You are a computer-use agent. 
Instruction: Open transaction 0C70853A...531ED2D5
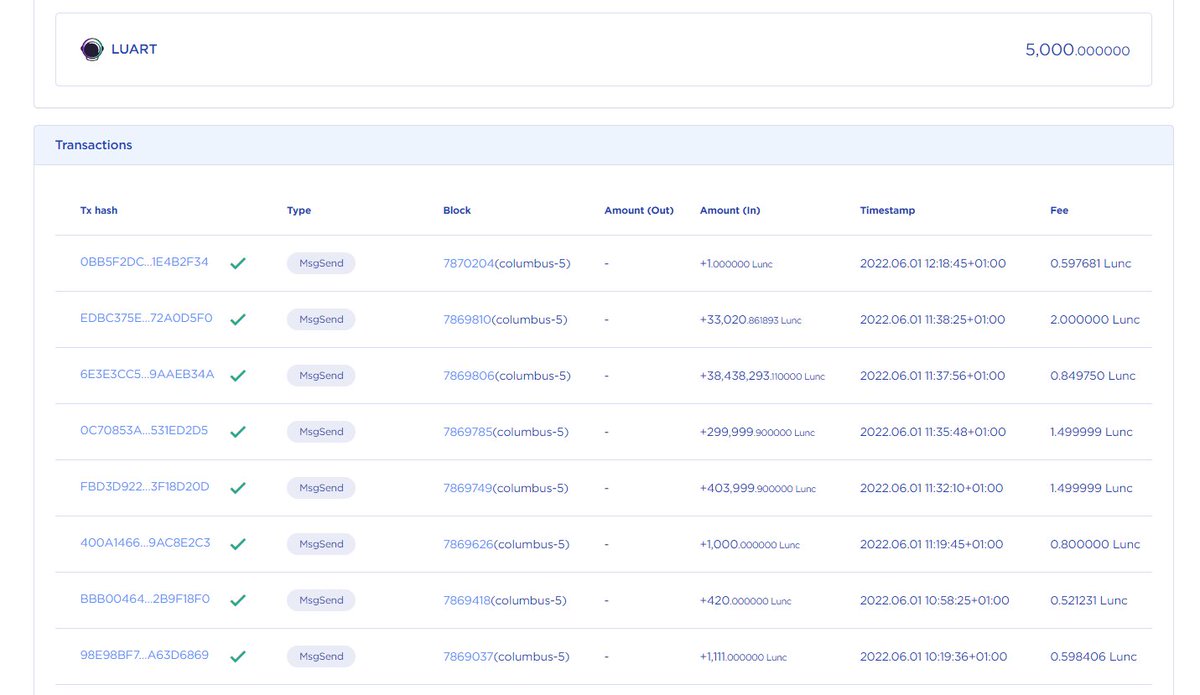pos(144,430)
